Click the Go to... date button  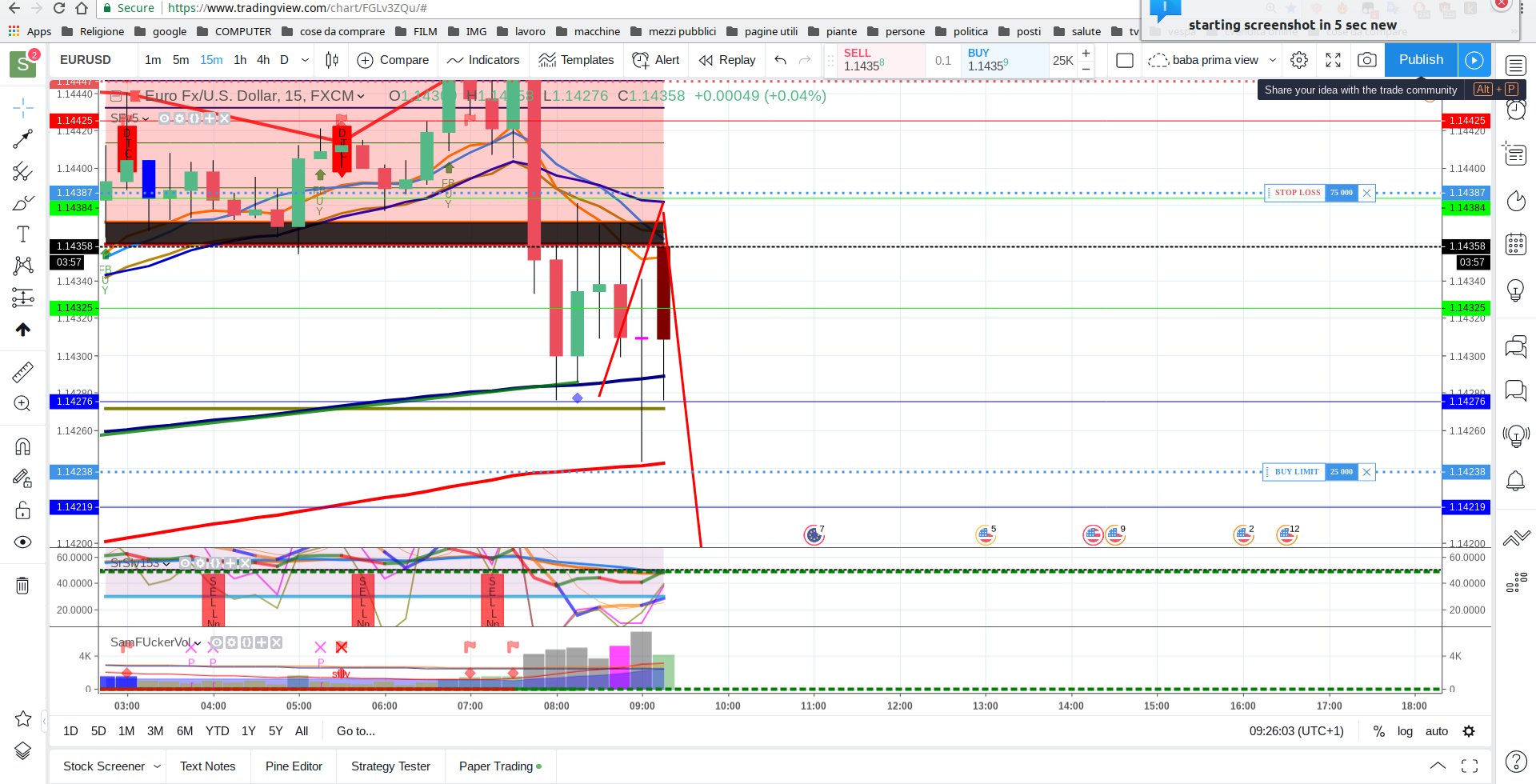pos(356,731)
